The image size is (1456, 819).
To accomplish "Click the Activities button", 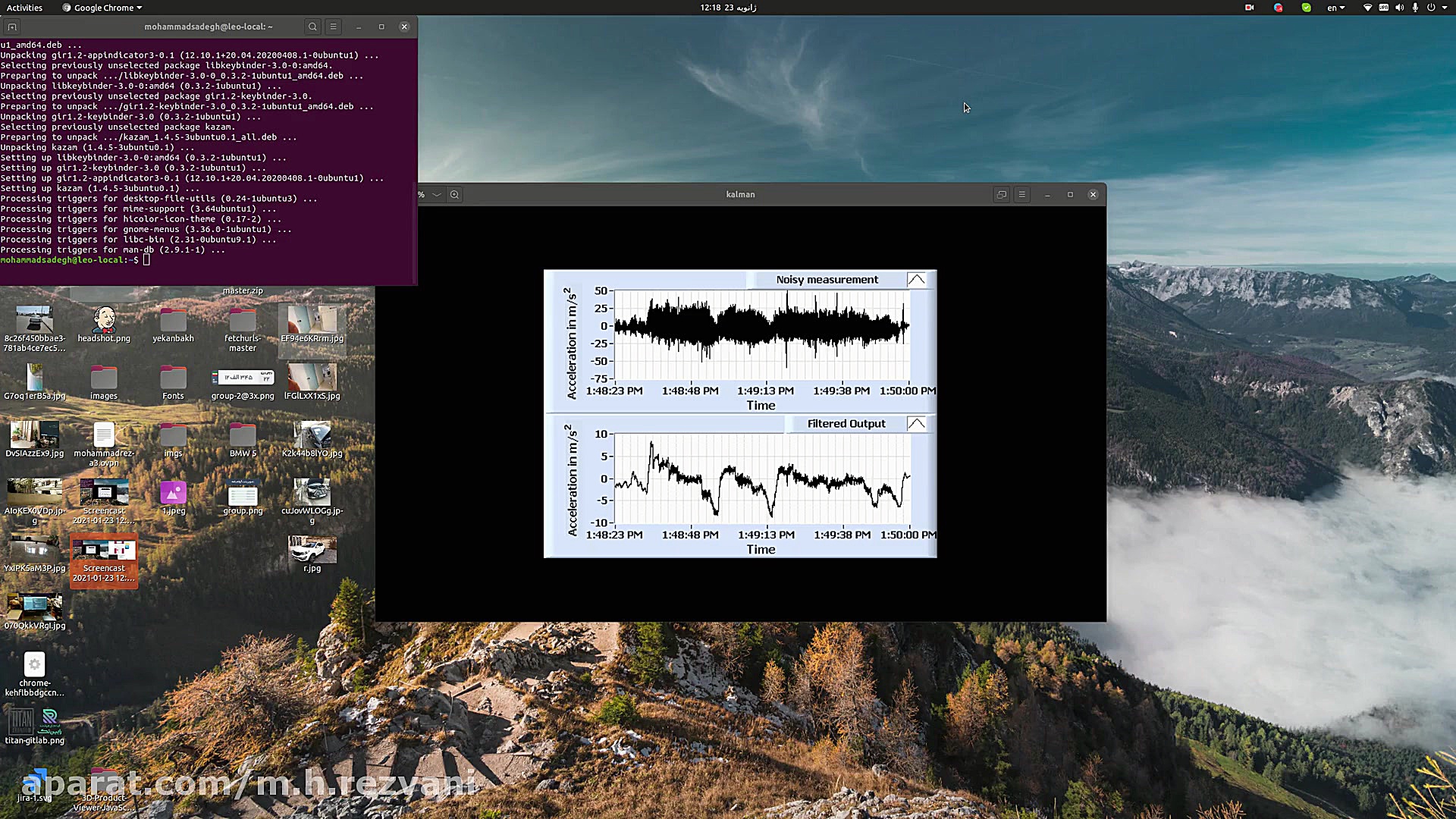I will (24, 8).
